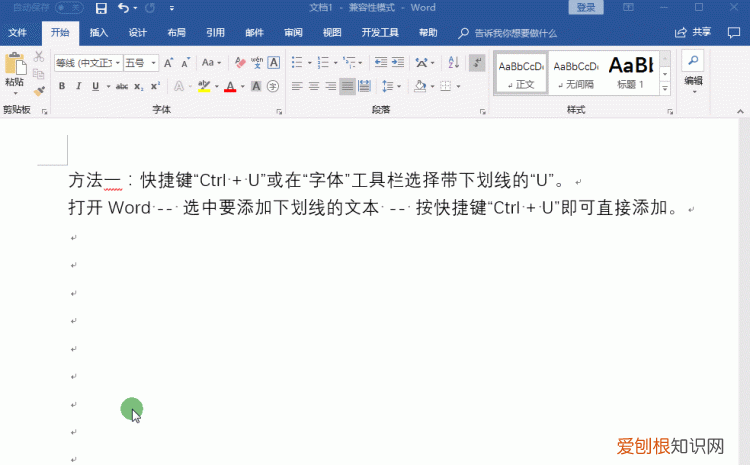Apply the 无间隔 (No Spacing) style
Image resolution: width=750 pixels, height=465 pixels.
(x=576, y=73)
